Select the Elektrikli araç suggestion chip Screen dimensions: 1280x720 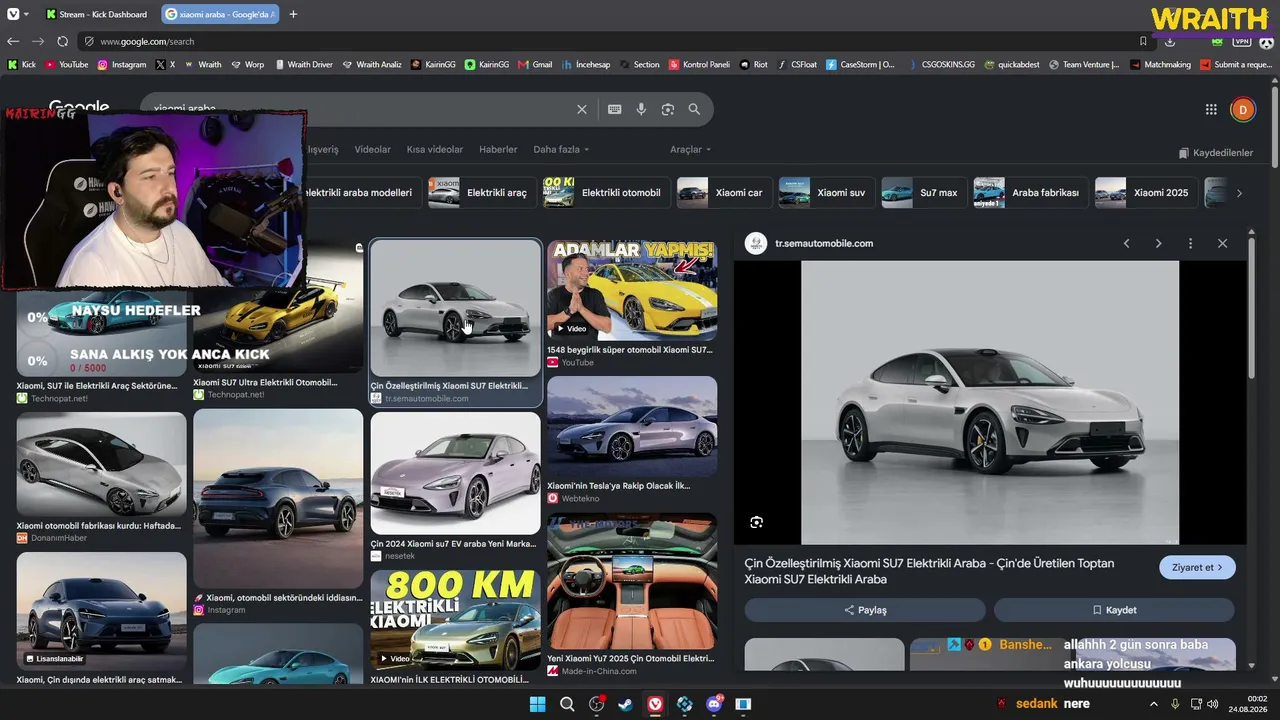pyautogui.click(x=482, y=193)
